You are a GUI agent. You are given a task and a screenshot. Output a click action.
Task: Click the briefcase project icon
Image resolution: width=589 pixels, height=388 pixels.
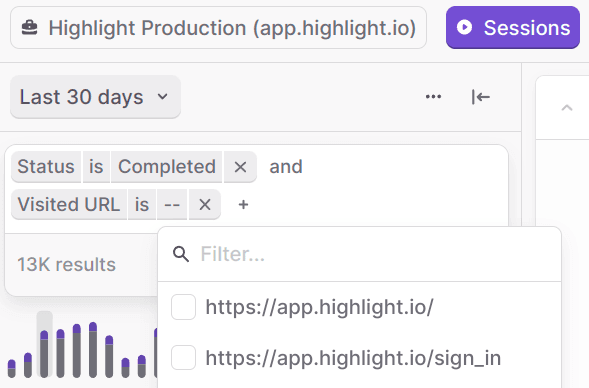click(x=30, y=28)
